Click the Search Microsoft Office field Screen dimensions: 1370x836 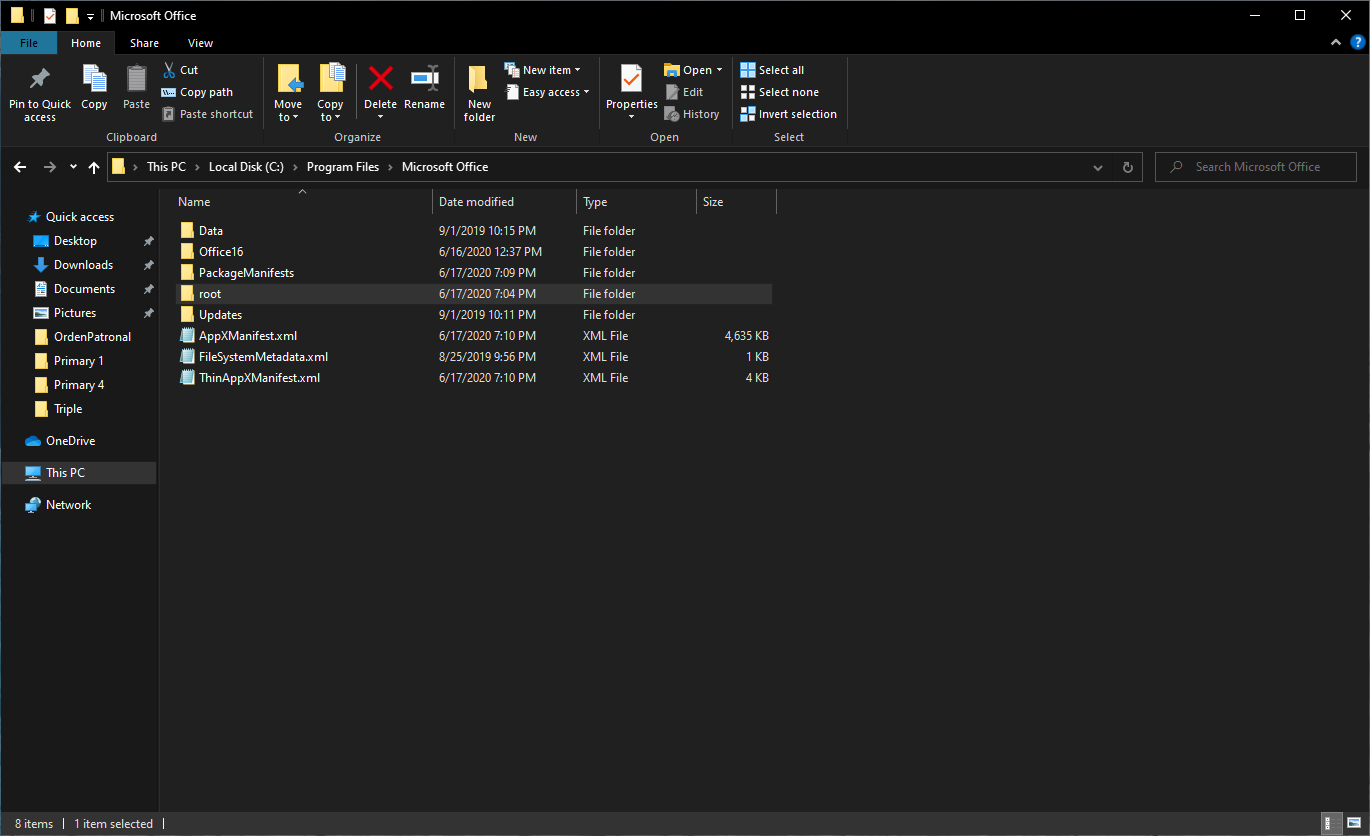1256,167
